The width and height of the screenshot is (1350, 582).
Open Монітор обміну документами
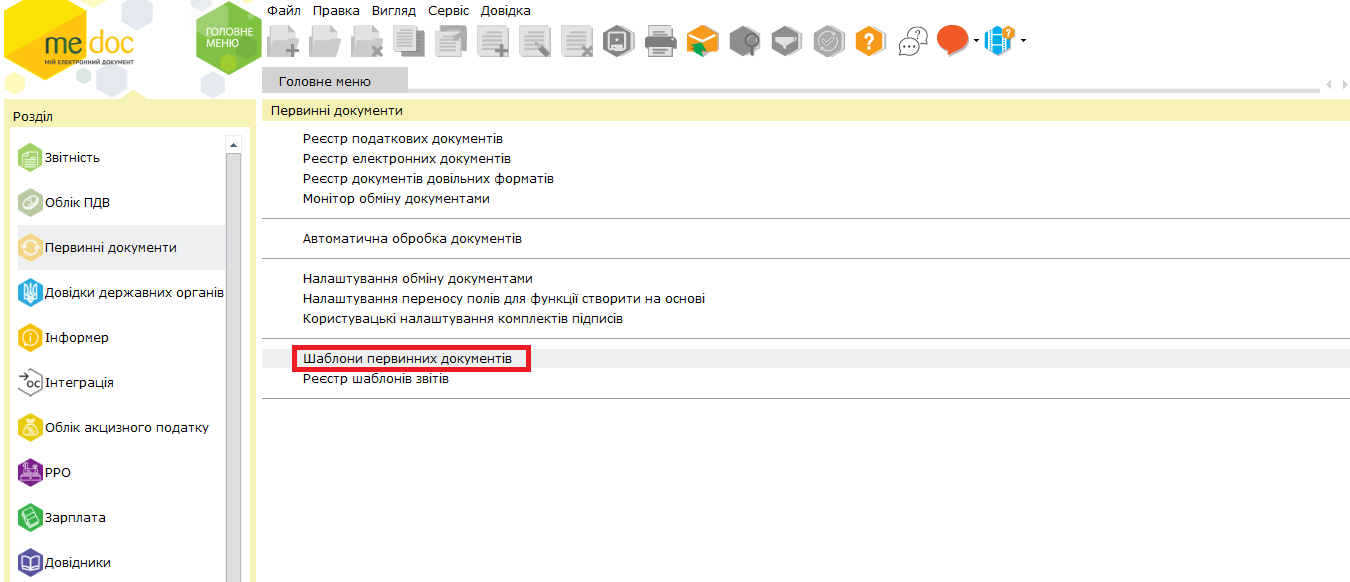click(x=396, y=198)
